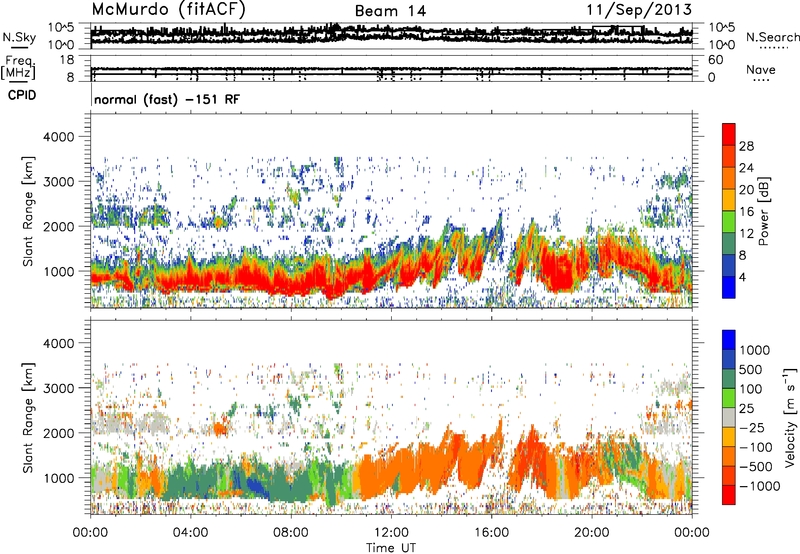Click the '28' Power colorbar label
The height and width of the screenshot is (554, 800).
tap(746, 146)
